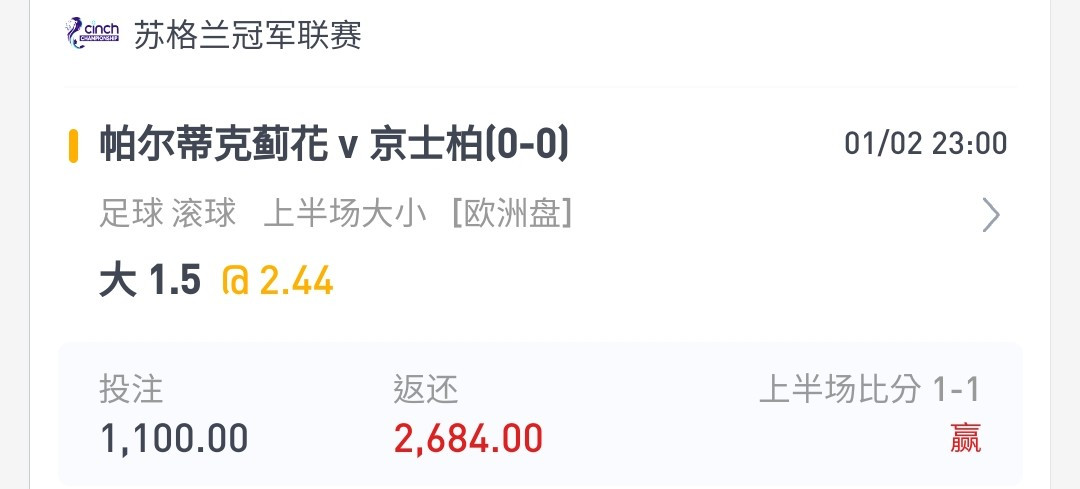Click the red return amount 2,684.00
The height and width of the screenshot is (489, 1080).
pos(468,438)
